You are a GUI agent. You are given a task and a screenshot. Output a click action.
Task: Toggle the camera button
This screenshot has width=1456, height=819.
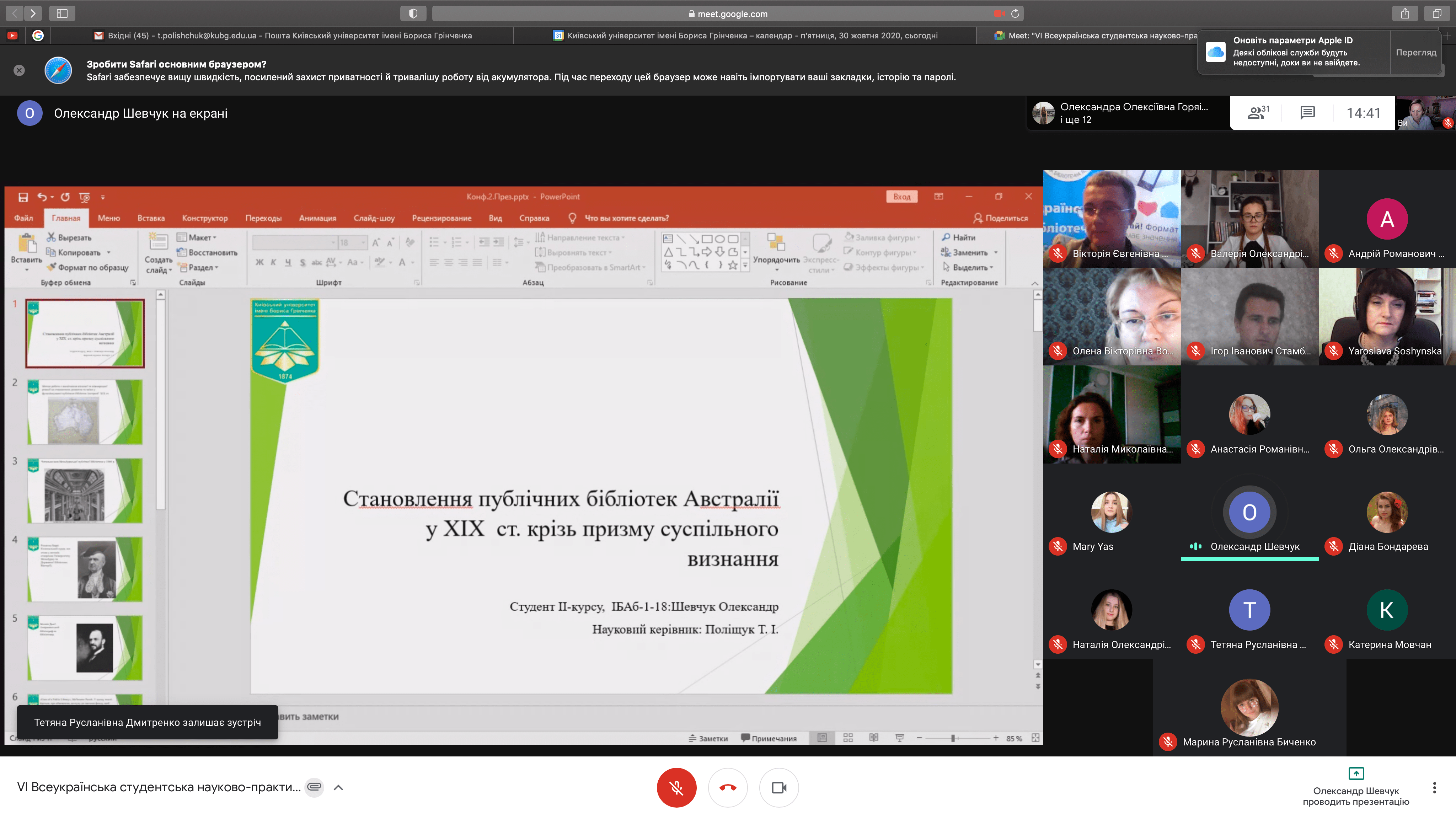(779, 787)
